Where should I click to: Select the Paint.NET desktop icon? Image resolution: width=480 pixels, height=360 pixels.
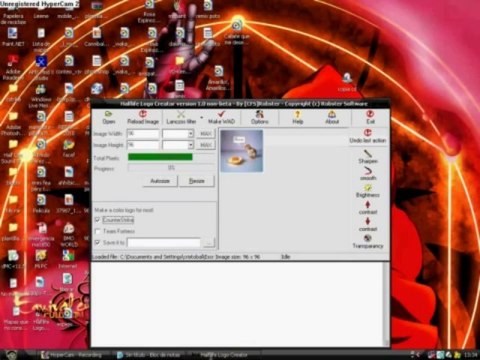[x=13, y=37]
